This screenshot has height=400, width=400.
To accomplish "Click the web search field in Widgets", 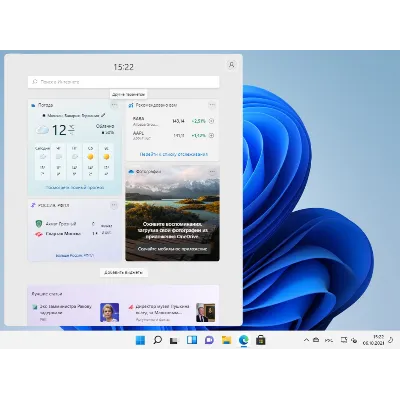I will pos(123,82).
